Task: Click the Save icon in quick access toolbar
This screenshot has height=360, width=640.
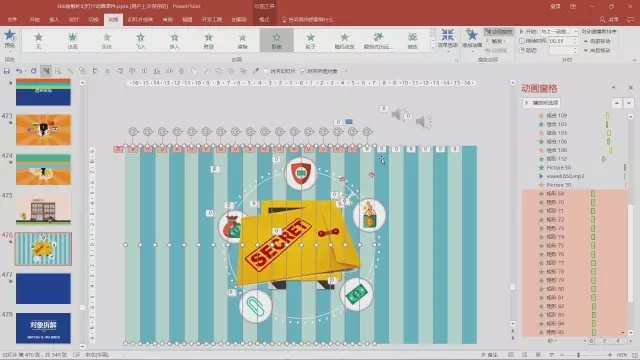Action: click(x=7, y=71)
